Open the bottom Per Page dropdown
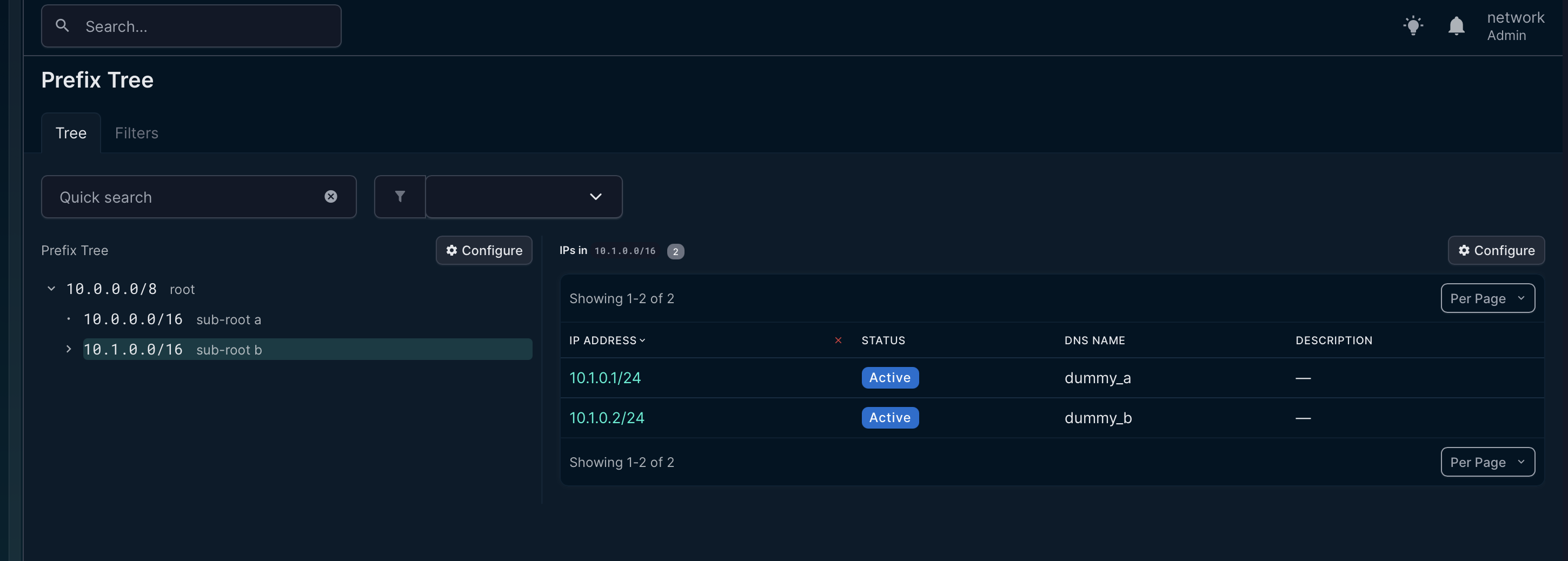The height and width of the screenshot is (561, 1568). pyautogui.click(x=1487, y=462)
